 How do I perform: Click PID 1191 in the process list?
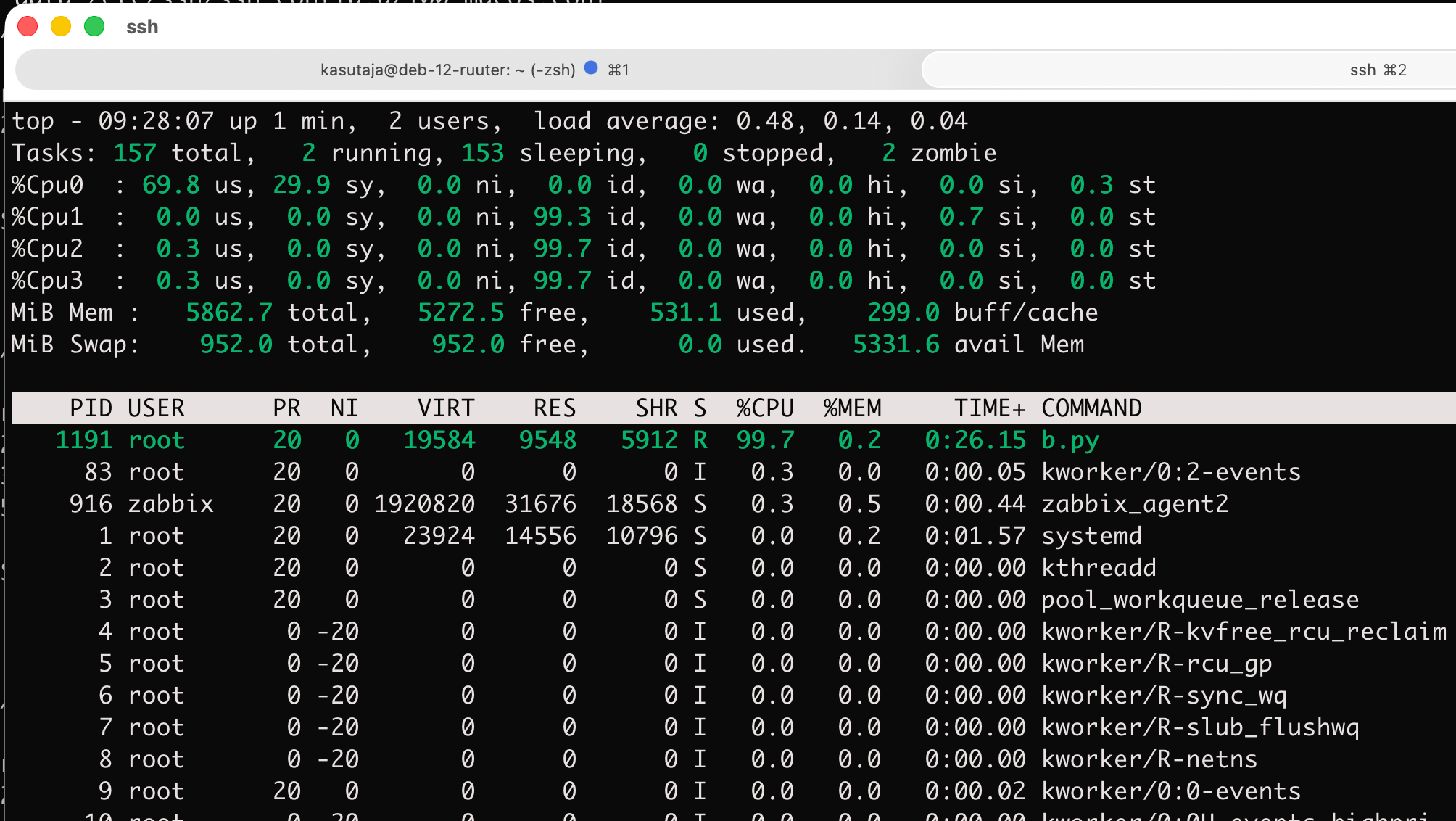[83, 440]
